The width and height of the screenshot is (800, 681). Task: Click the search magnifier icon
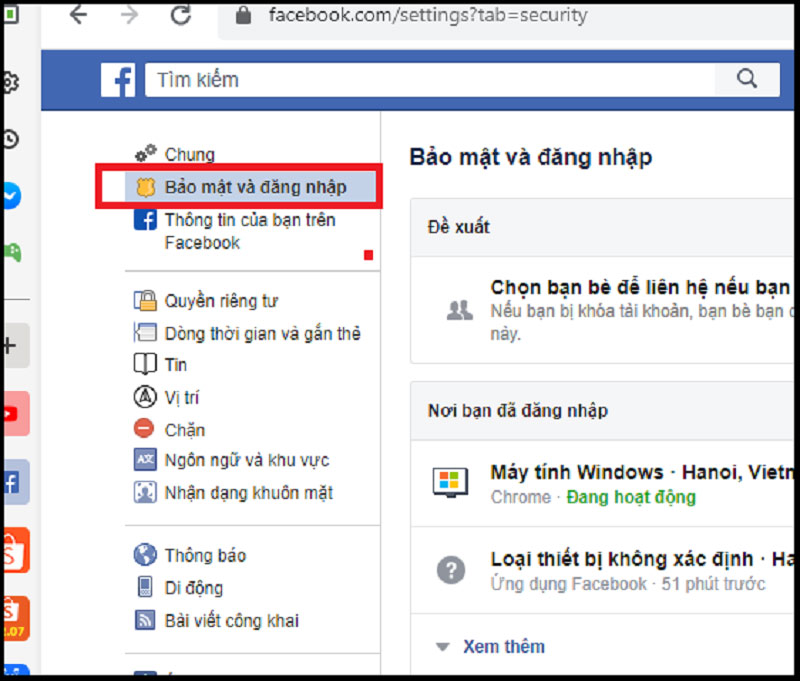749,78
